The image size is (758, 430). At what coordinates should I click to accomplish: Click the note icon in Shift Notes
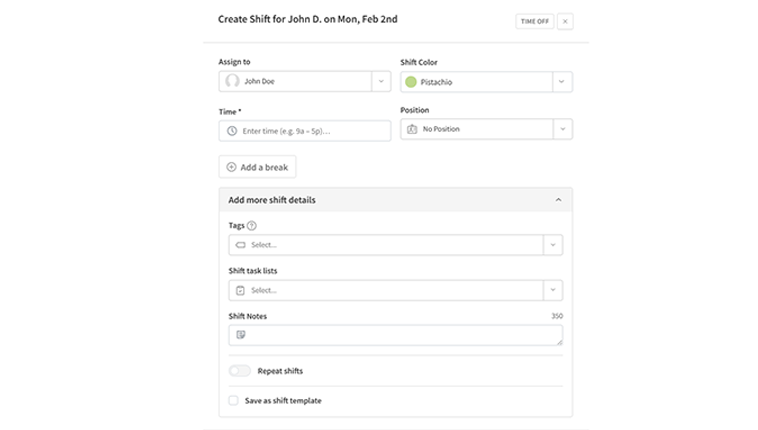240,334
